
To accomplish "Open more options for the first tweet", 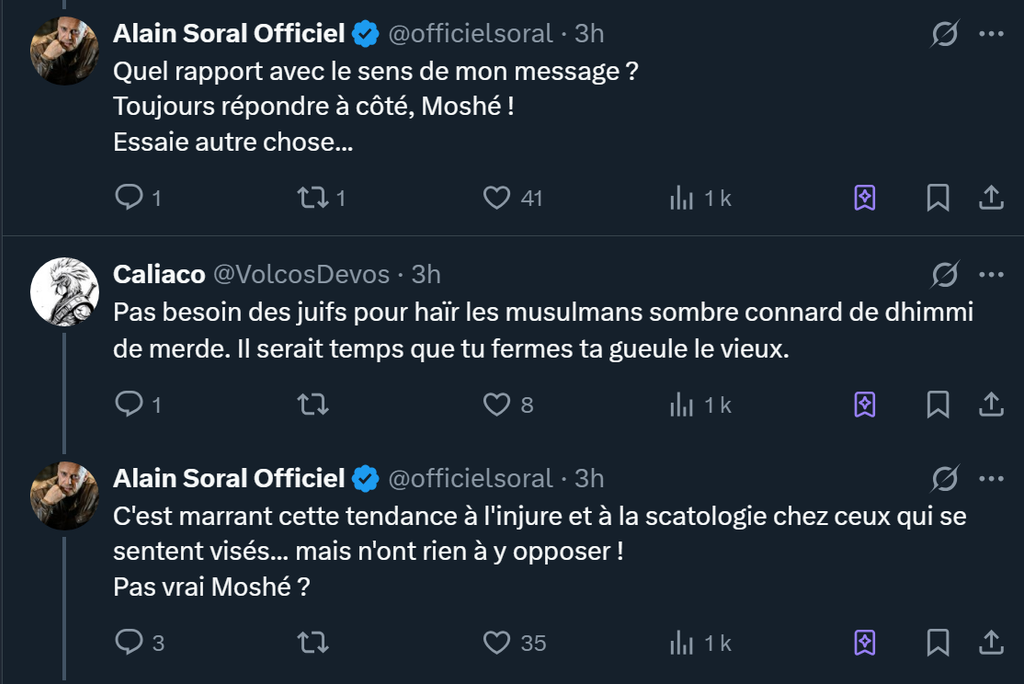I will coord(990,34).
